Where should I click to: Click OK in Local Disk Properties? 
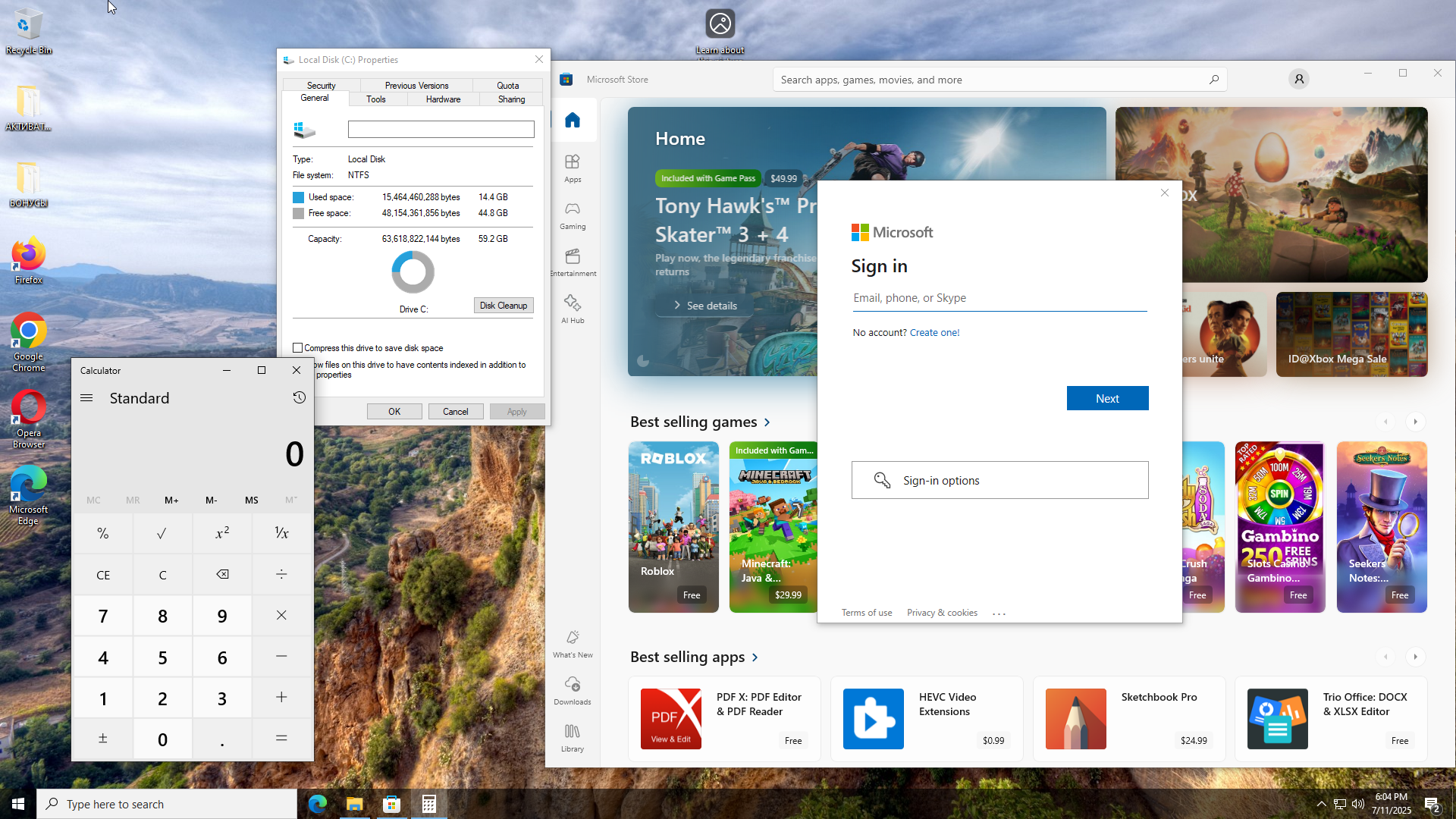394,412
